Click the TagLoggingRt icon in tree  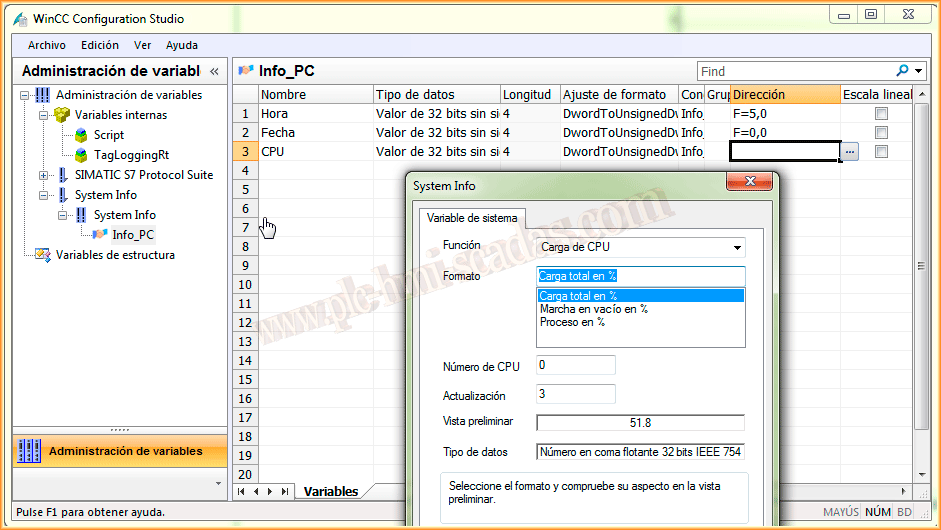point(81,155)
